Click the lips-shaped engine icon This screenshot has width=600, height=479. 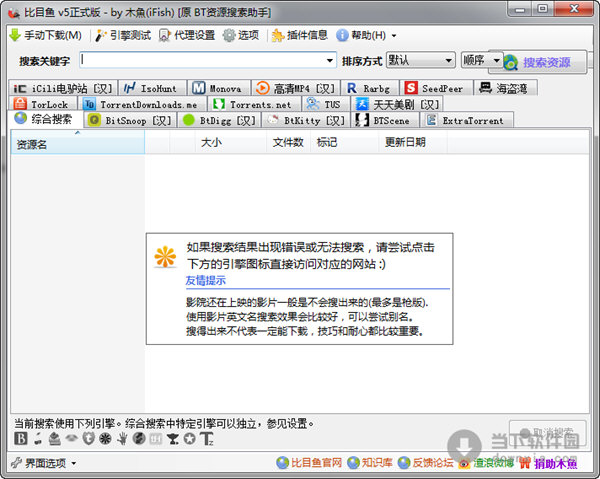point(72,438)
